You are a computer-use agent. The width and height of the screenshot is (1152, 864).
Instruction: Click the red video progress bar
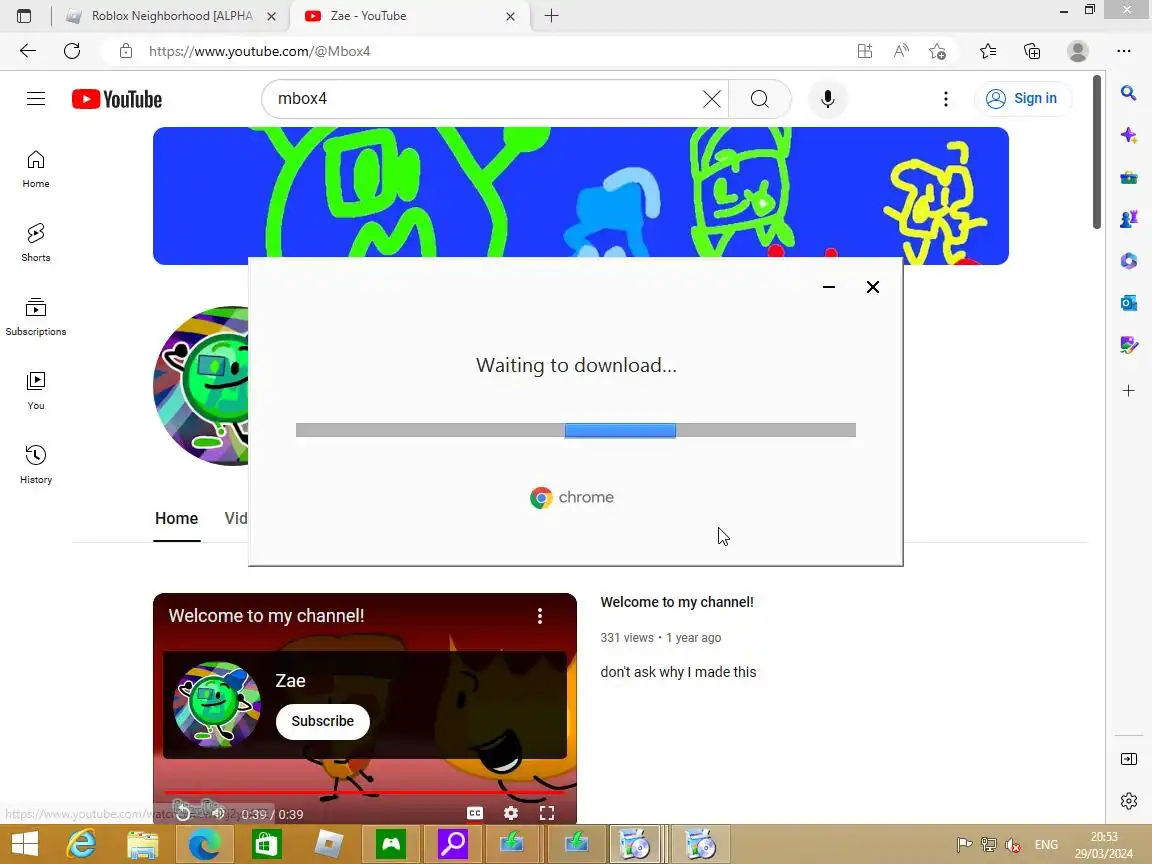click(x=365, y=792)
